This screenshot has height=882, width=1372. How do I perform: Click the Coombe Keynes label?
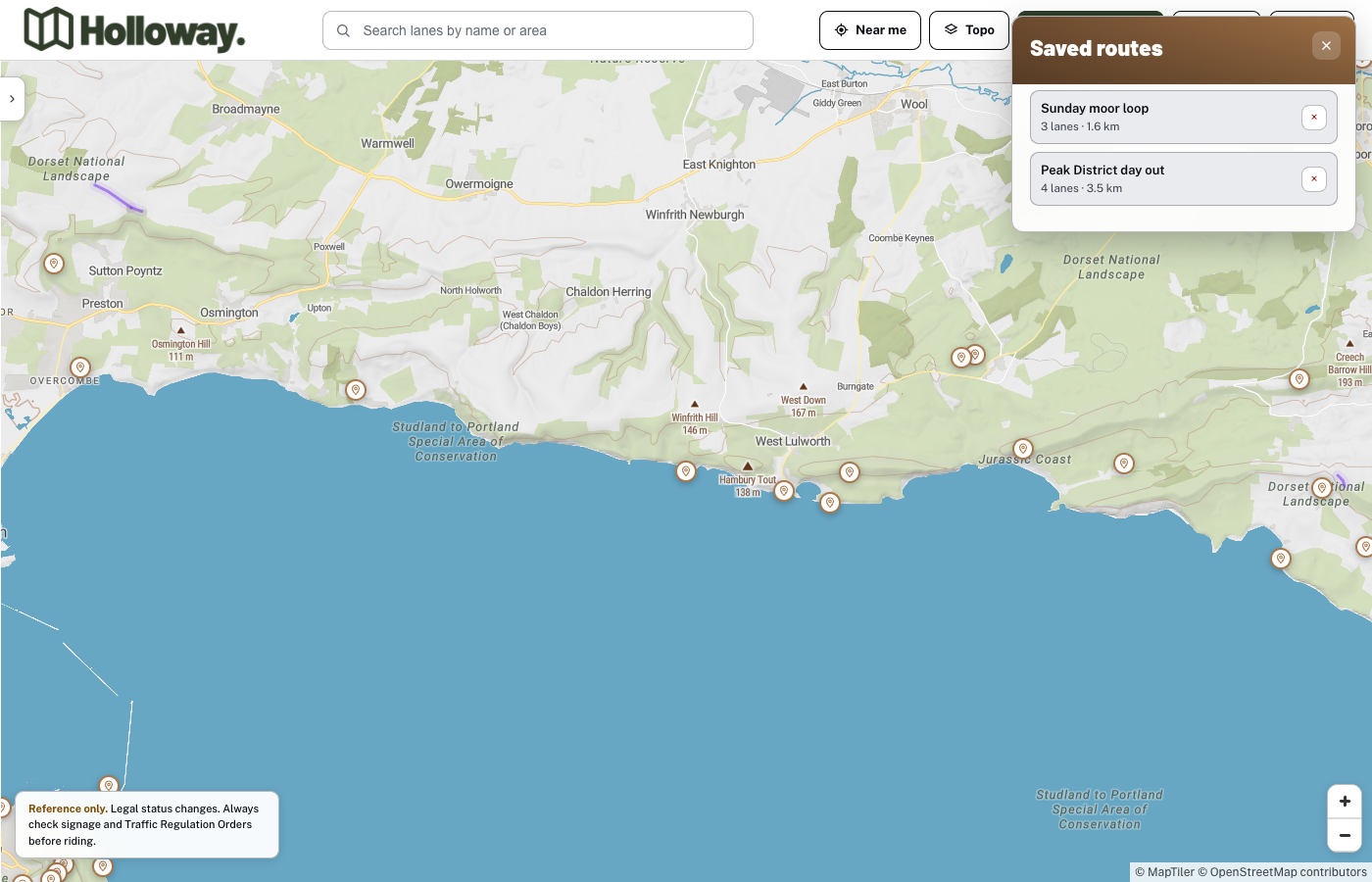coord(902,238)
